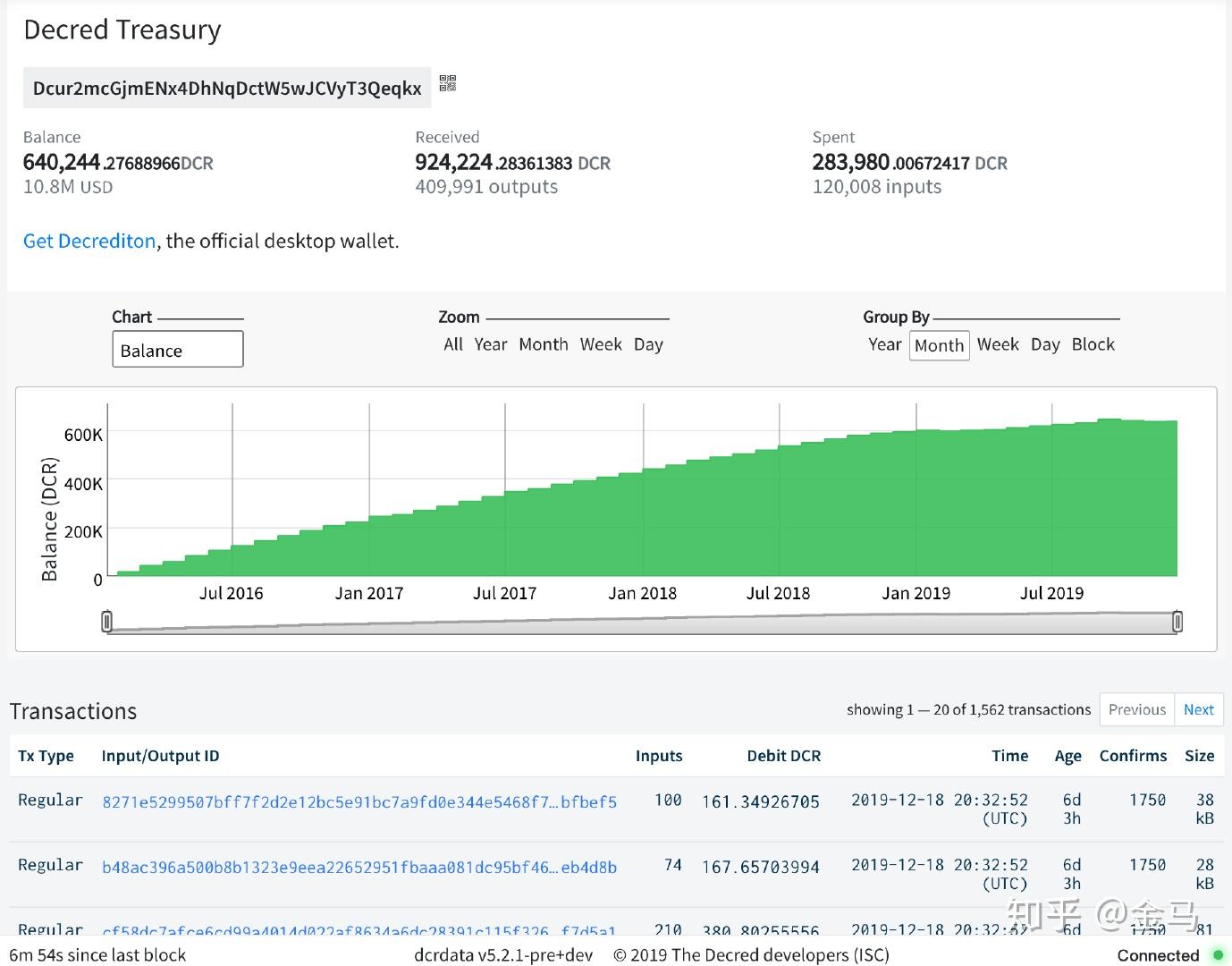Image resolution: width=1232 pixels, height=966 pixels.
Task: Click the Jul 2019 chart axis label
Action: (x=1051, y=593)
